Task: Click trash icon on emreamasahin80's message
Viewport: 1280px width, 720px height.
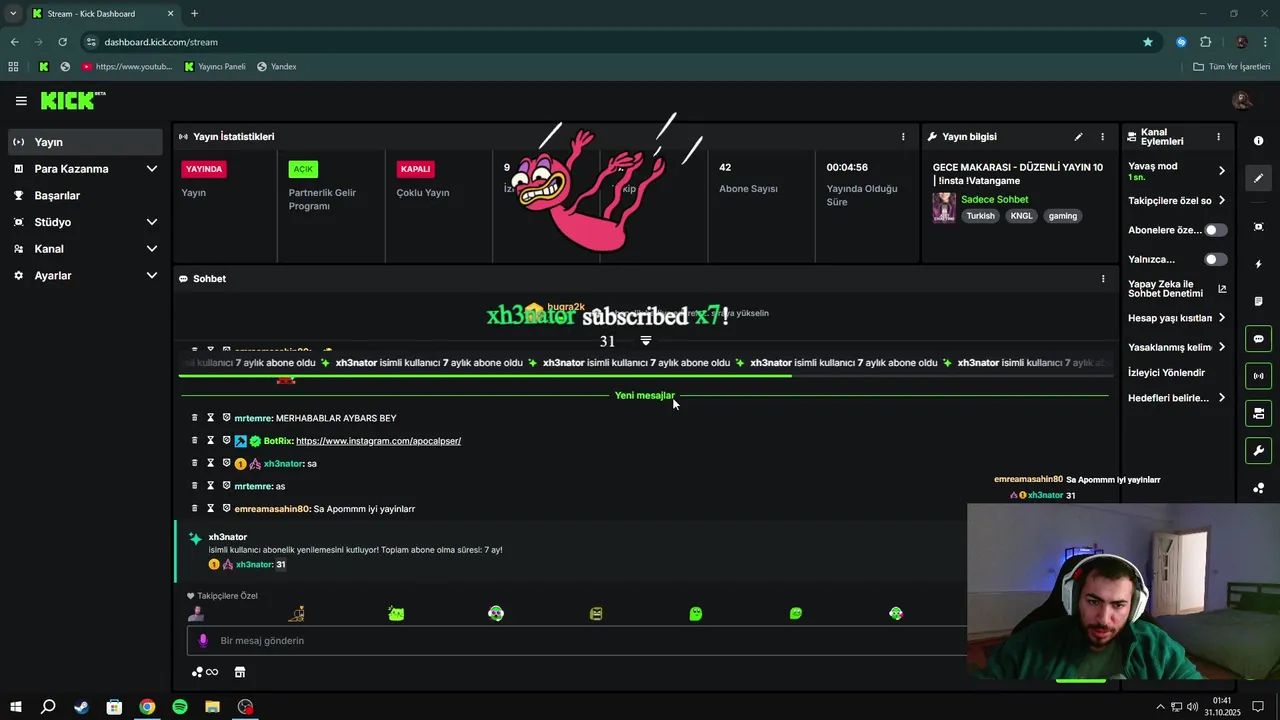Action: (195, 509)
